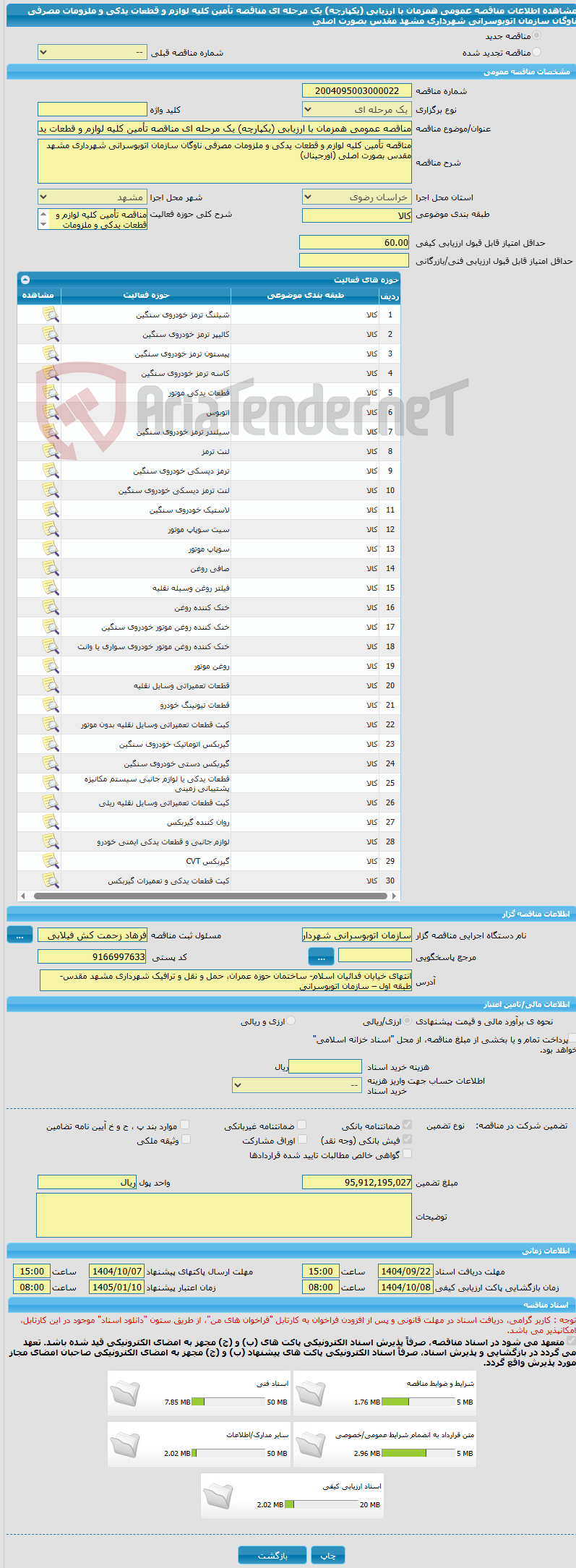
Task: Open the view icon for row 2 کالیپر ترمز
Action: click(x=50, y=334)
